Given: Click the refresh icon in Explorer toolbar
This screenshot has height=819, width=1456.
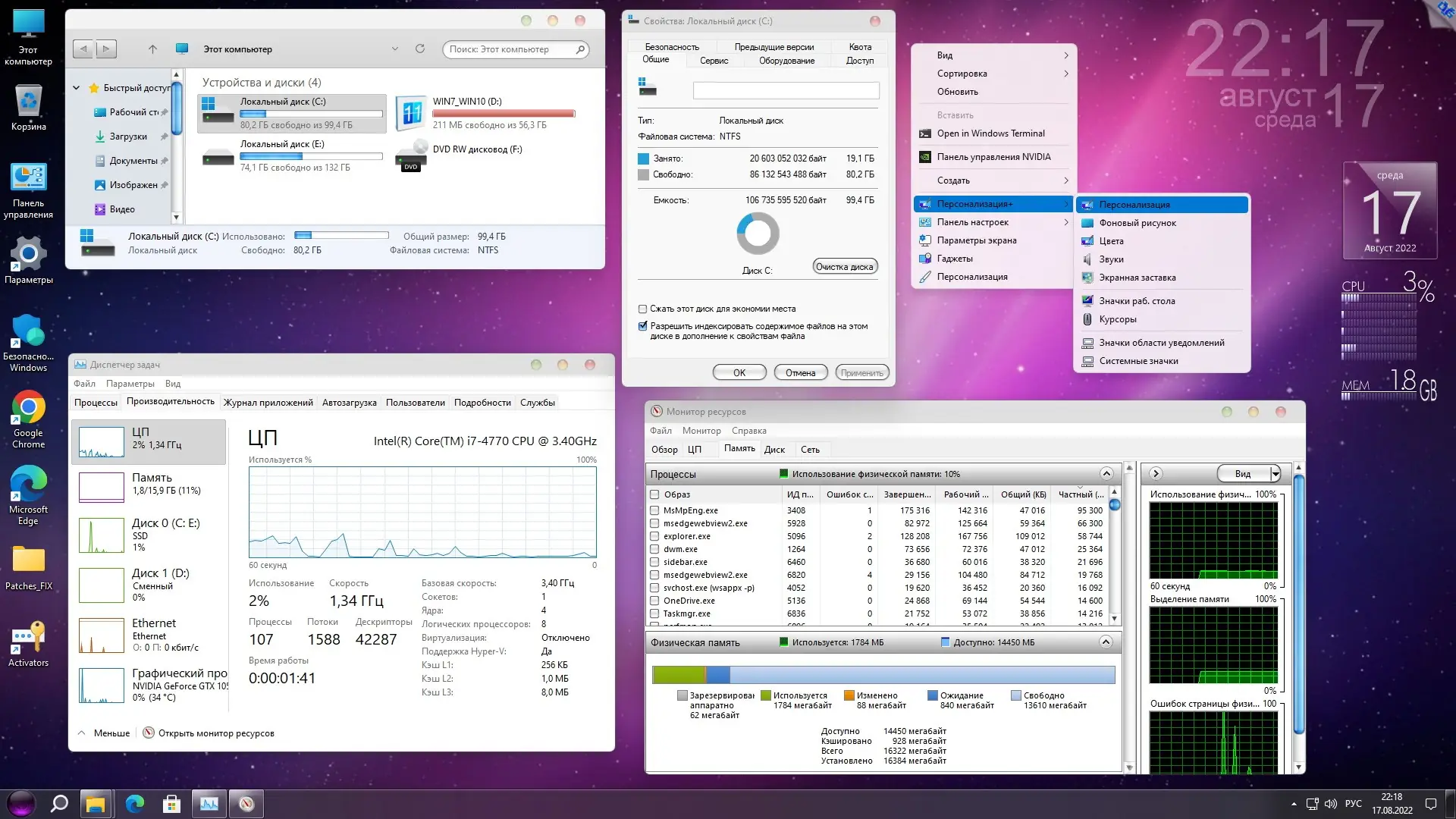Looking at the screenshot, I should pos(419,49).
